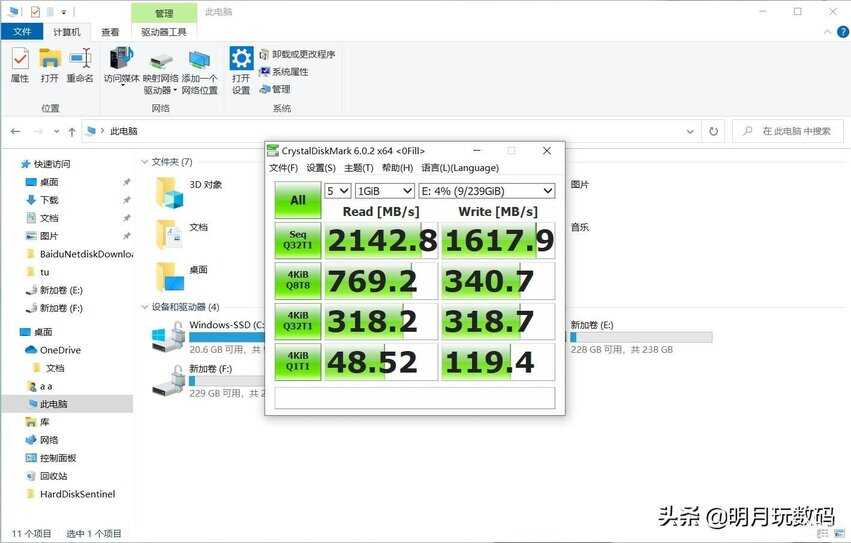Open quick access toolbar customize dropdown
Image resolution: width=851 pixels, height=543 pixels.
click(x=64, y=11)
